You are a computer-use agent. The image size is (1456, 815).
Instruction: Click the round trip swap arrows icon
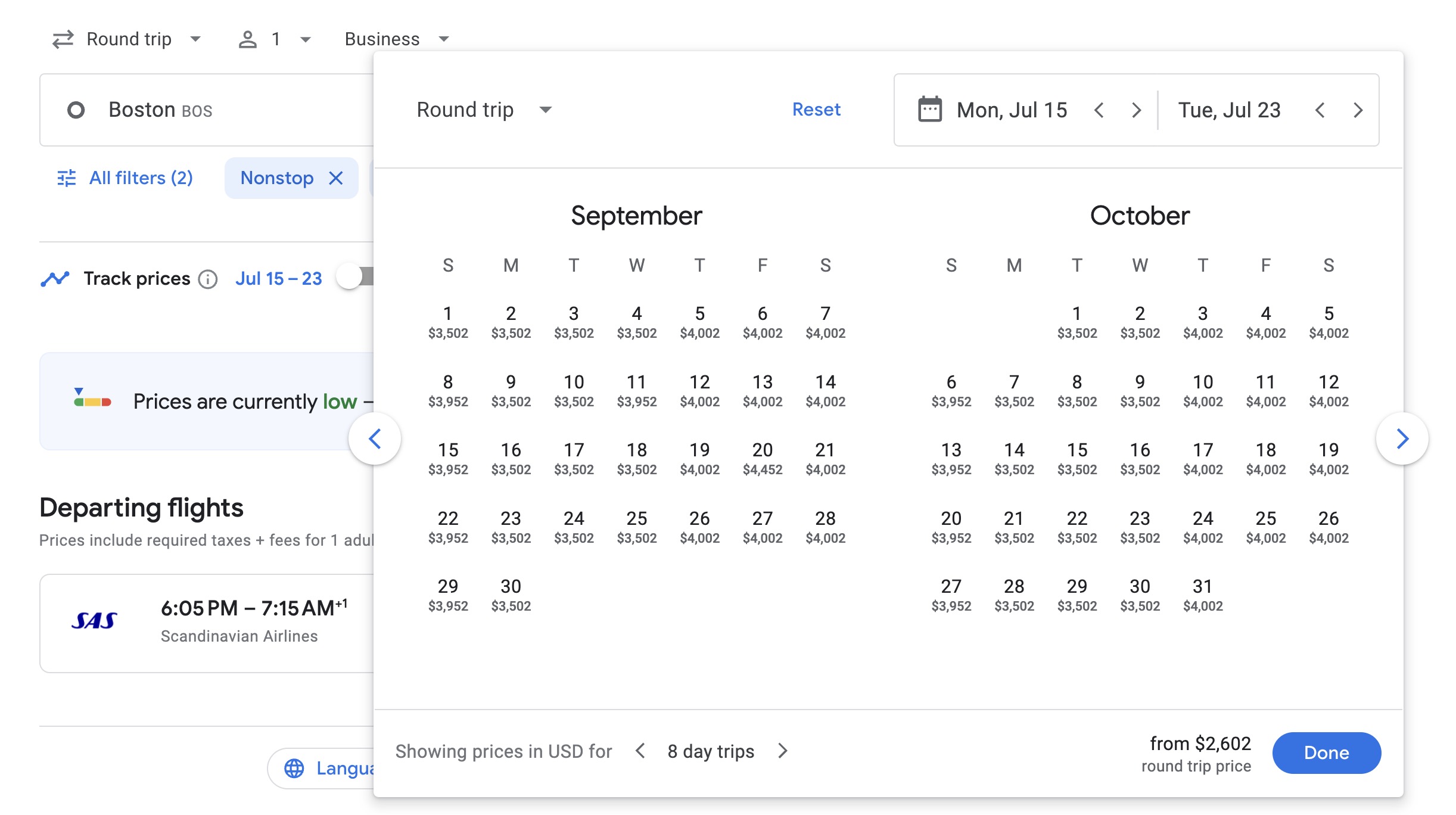pyautogui.click(x=64, y=38)
